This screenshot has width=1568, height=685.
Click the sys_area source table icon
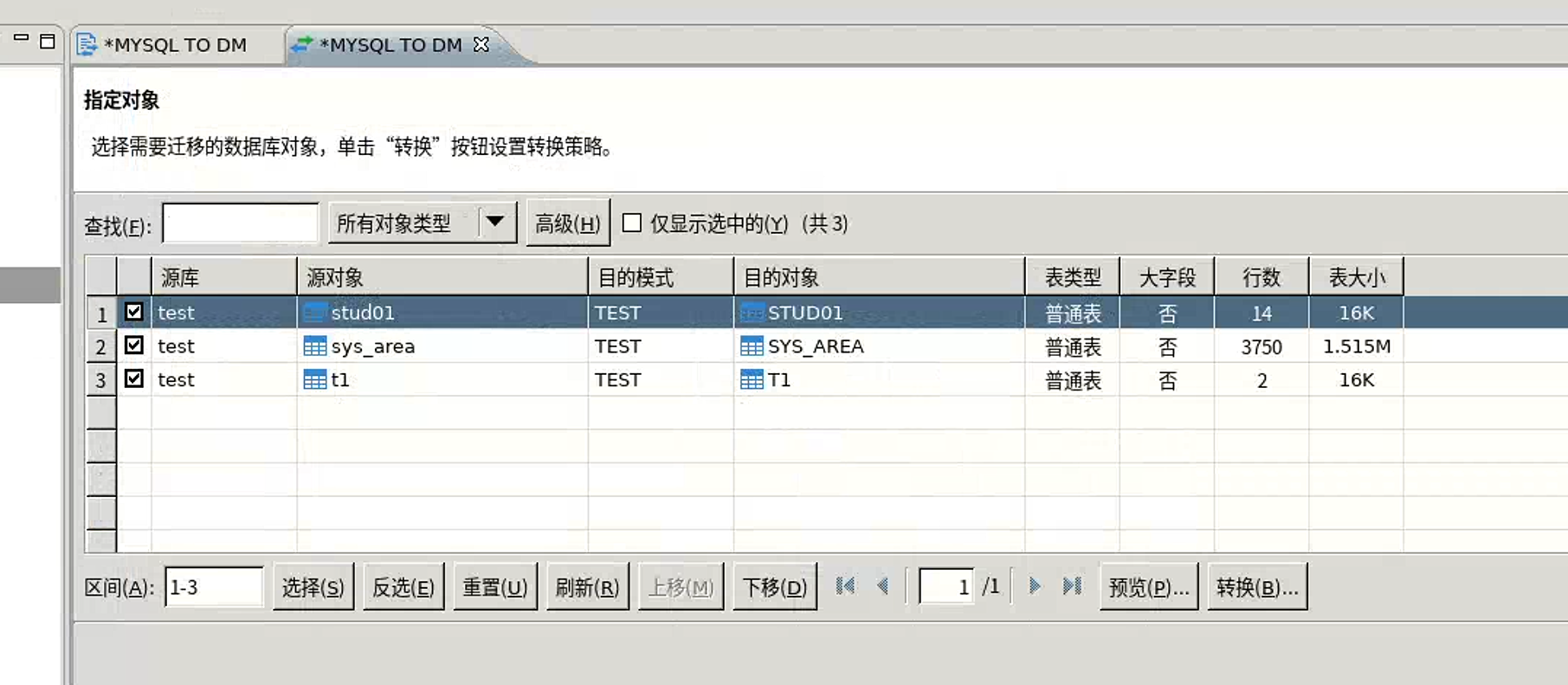(x=315, y=346)
